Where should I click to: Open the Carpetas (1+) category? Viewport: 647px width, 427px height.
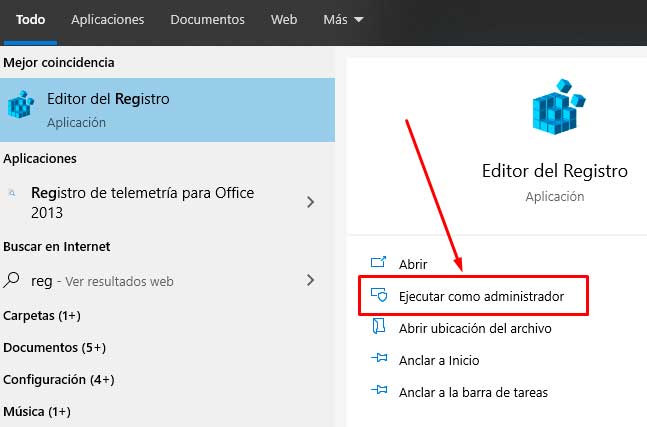(42, 316)
